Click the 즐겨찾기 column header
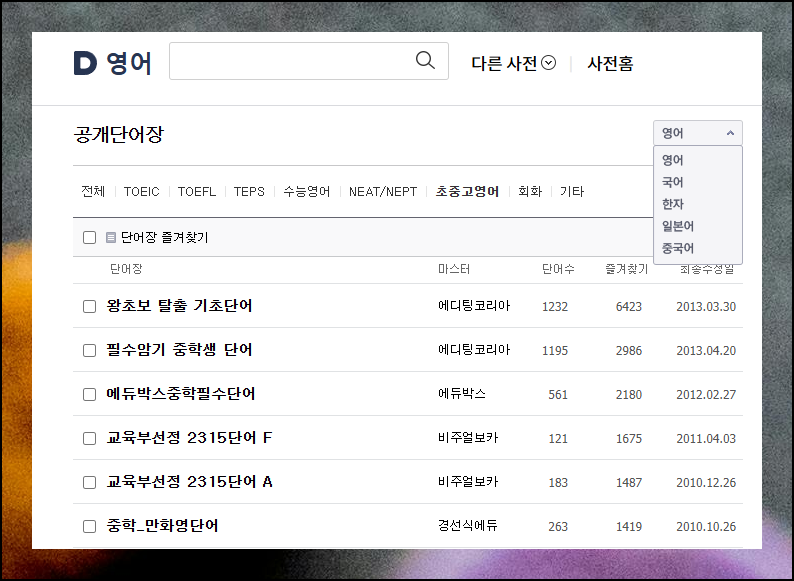Viewport: 794px width, 581px height. 626,269
